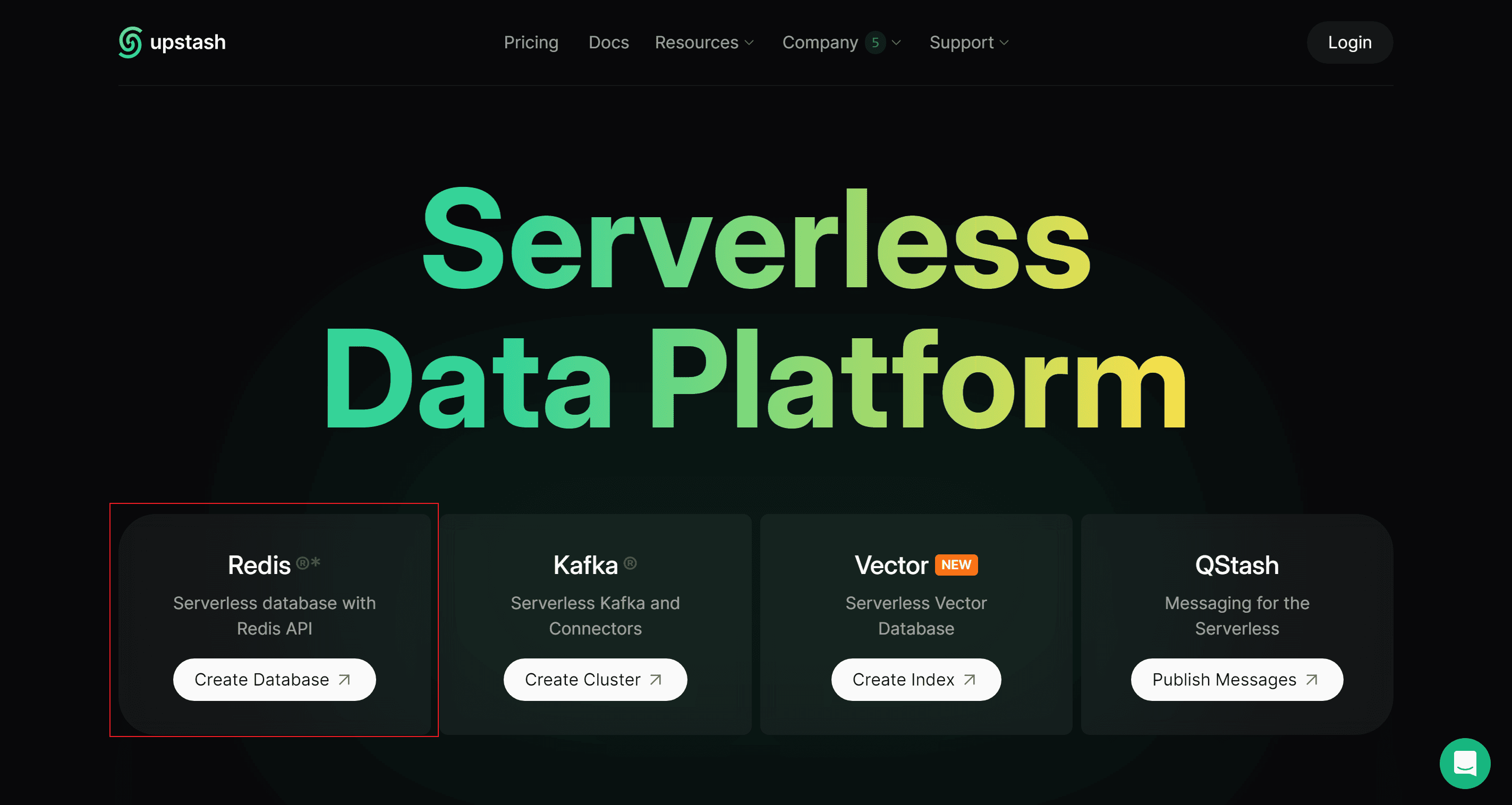The width and height of the screenshot is (1512, 805).
Task: Click the QStash card title
Action: [x=1237, y=565]
